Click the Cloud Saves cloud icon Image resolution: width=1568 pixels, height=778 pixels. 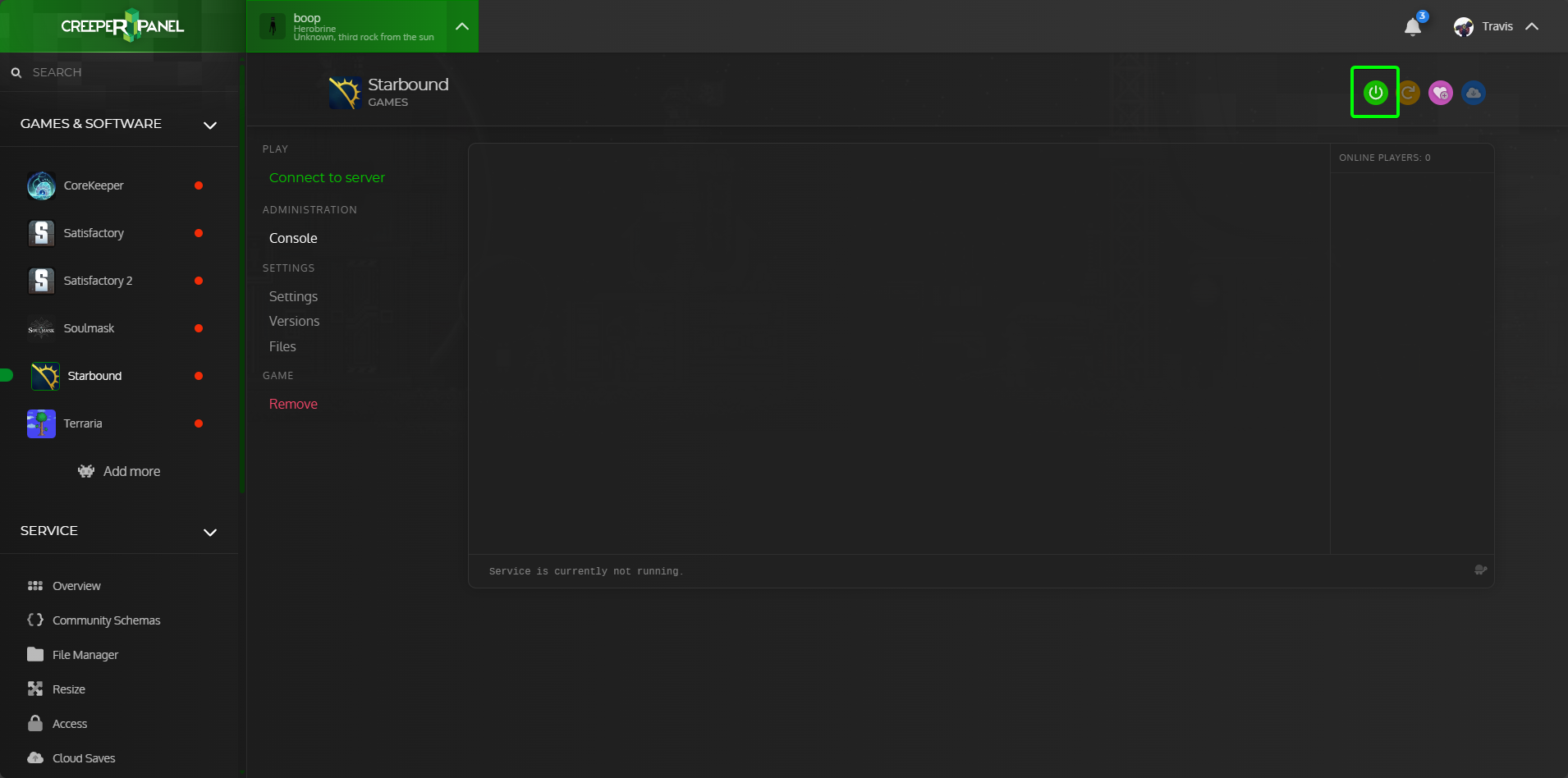point(35,757)
